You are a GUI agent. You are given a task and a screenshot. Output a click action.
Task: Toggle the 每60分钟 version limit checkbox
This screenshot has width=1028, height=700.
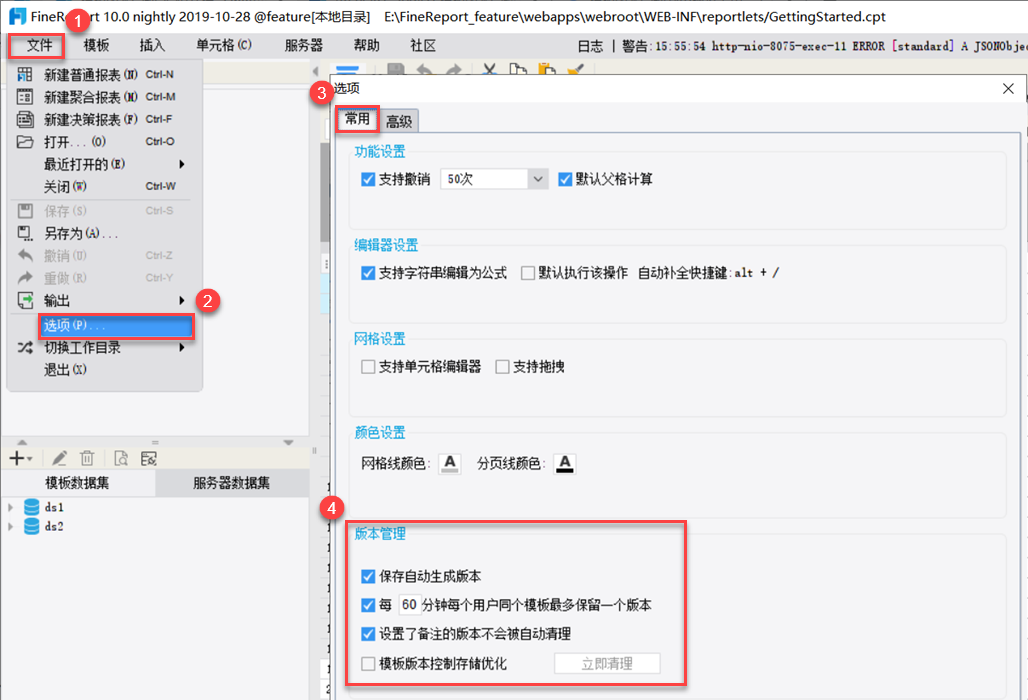(368, 604)
